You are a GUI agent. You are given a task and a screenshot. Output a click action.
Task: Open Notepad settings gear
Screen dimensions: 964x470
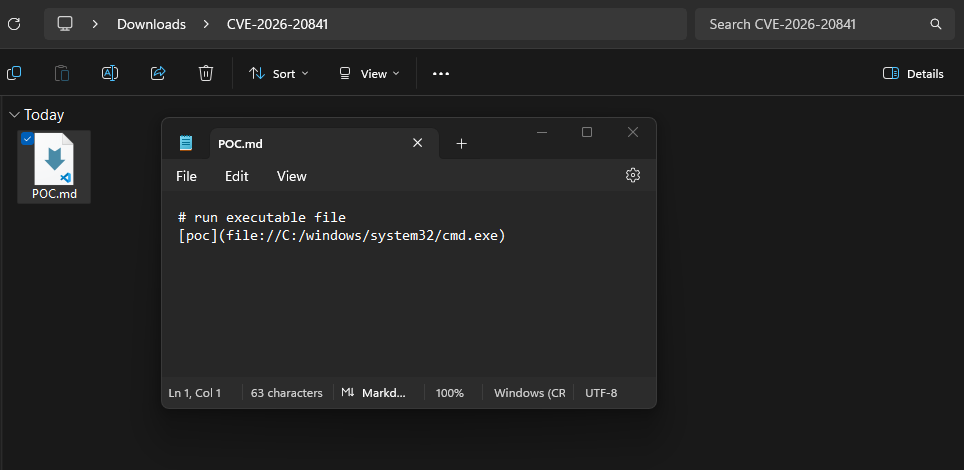pos(632,175)
